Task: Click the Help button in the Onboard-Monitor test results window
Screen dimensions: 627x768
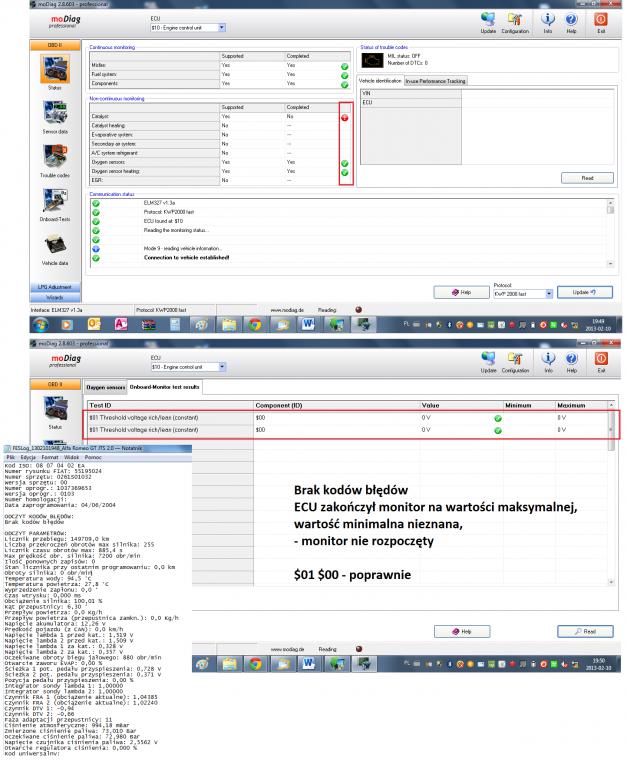Action: point(461,632)
